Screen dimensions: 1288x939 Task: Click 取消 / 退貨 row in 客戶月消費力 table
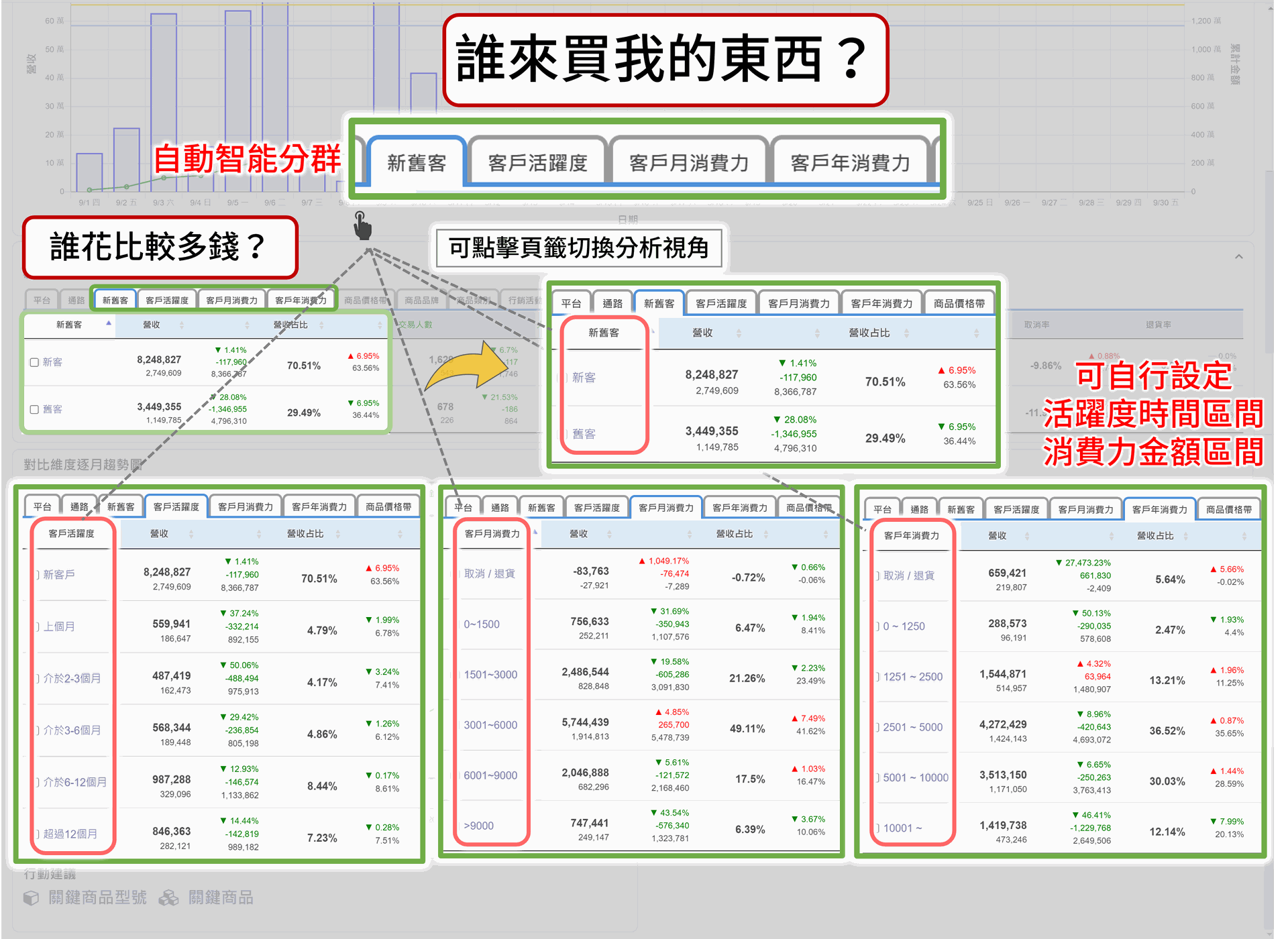tap(490, 573)
